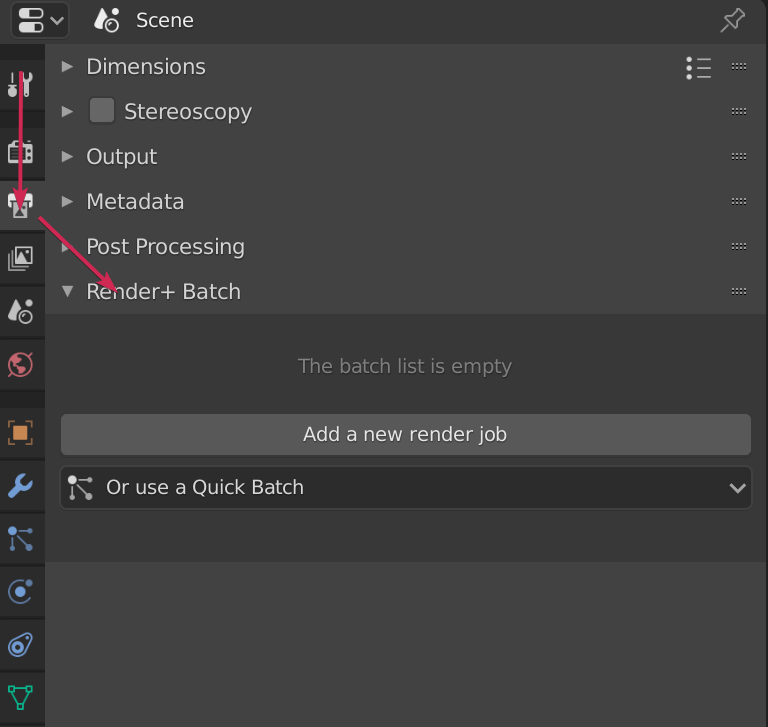Toggle the pin icon in header
This screenshot has width=768, height=727.
click(x=733, y=21)
